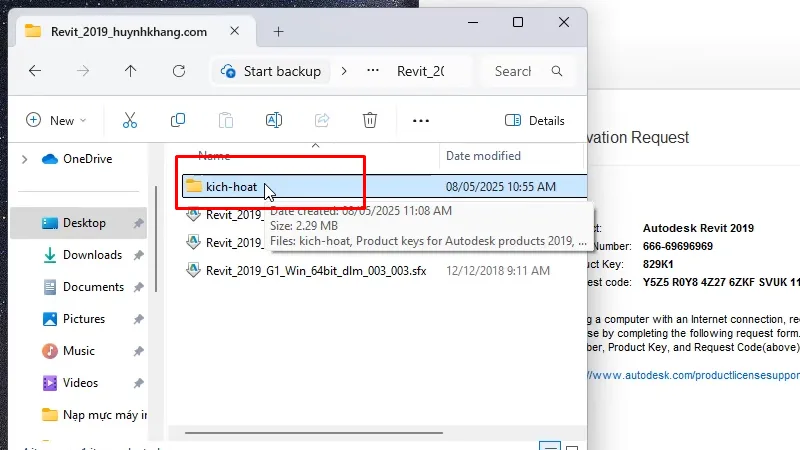Open the New item dropdown
800x450 pixels.
[x=56, y=120]
